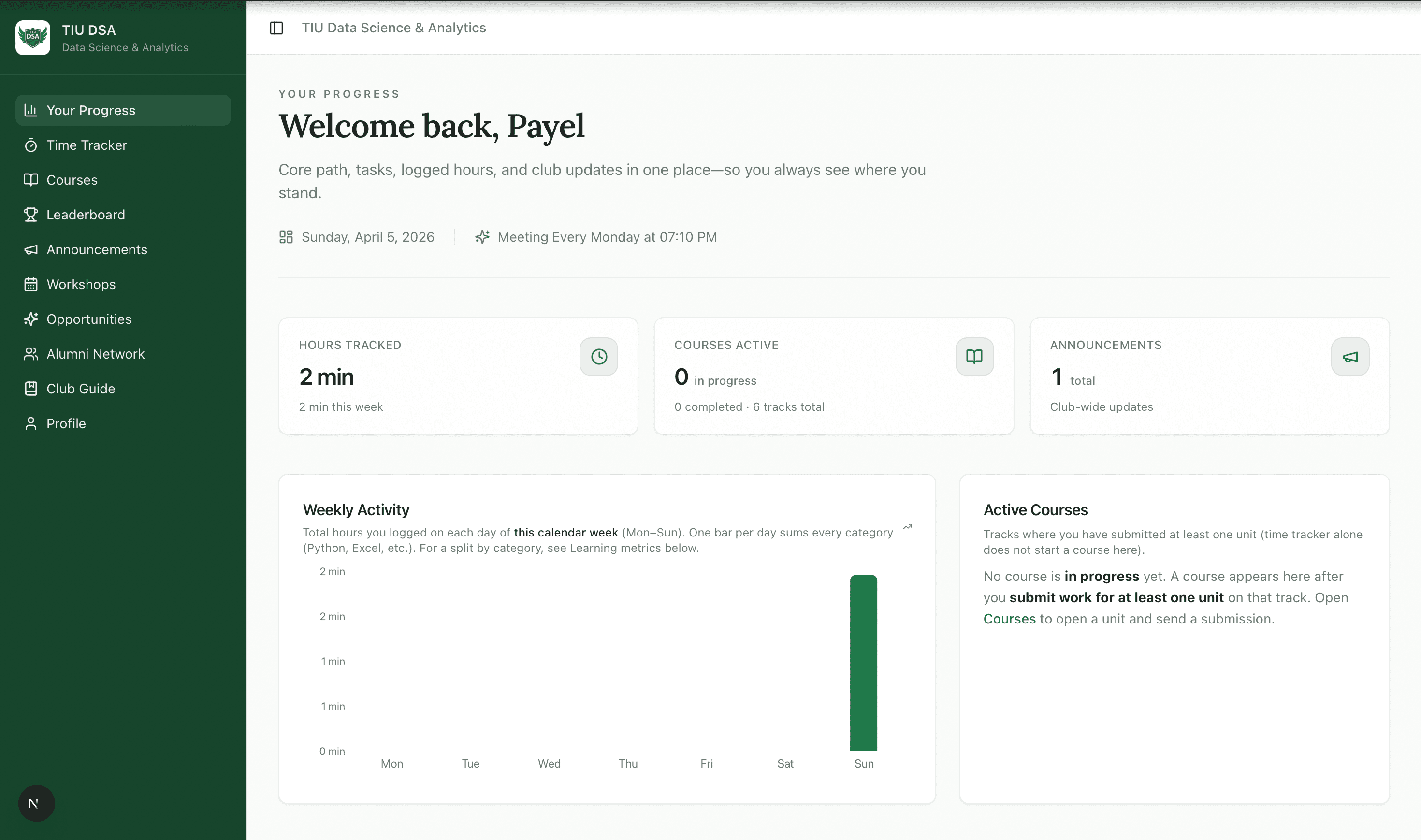This screenshot has width=1421, height=840.
Task: Click the Opportunities sparkle icon
Action: (x=31, y=319)
